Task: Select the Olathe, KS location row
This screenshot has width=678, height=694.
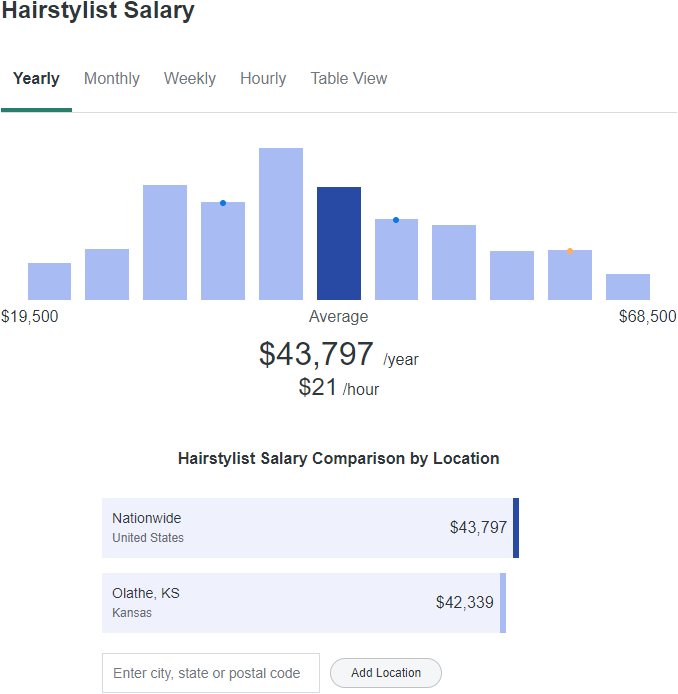Action: tap(302, 603)
